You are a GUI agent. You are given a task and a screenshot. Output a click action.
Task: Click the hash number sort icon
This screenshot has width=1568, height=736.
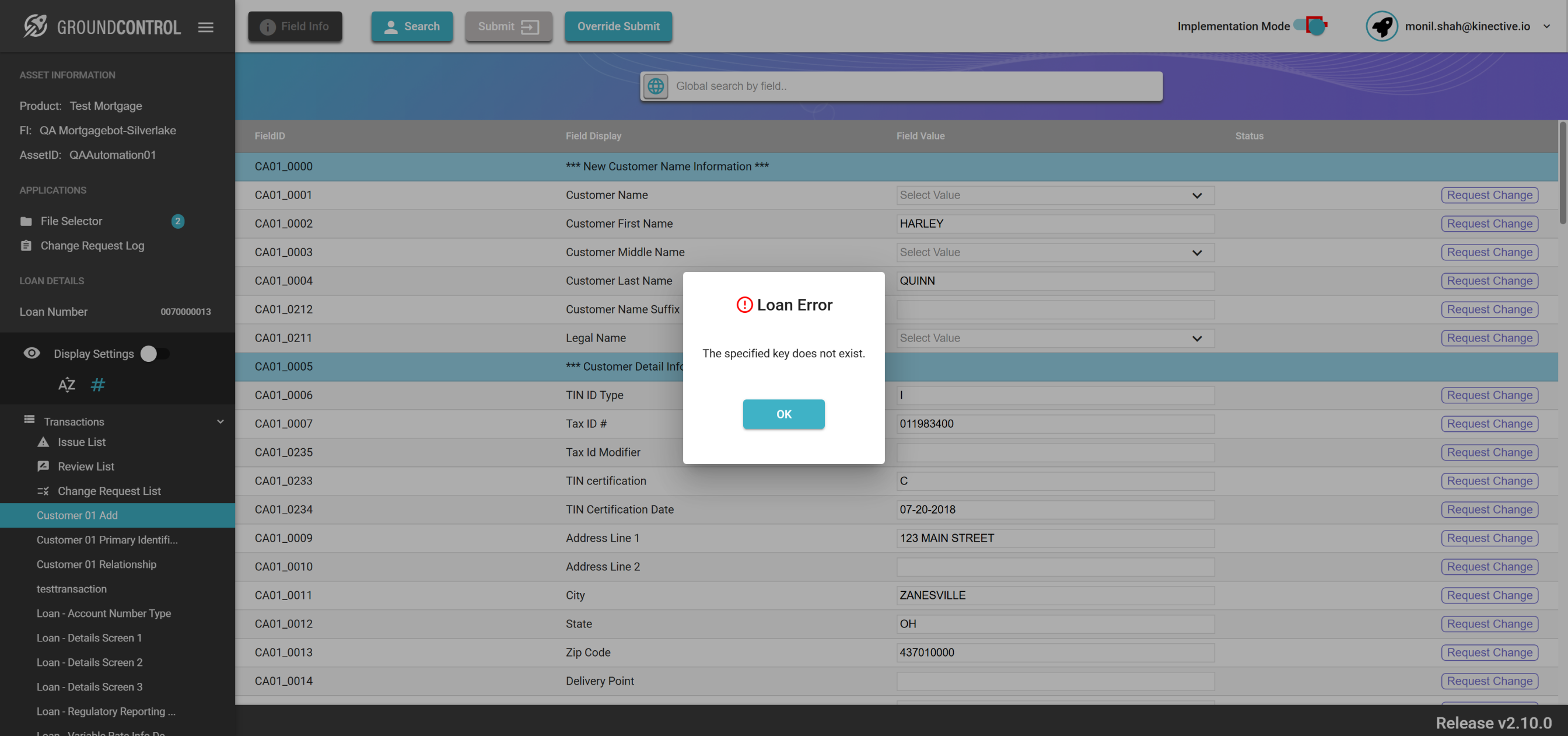[x=97, y=385]
